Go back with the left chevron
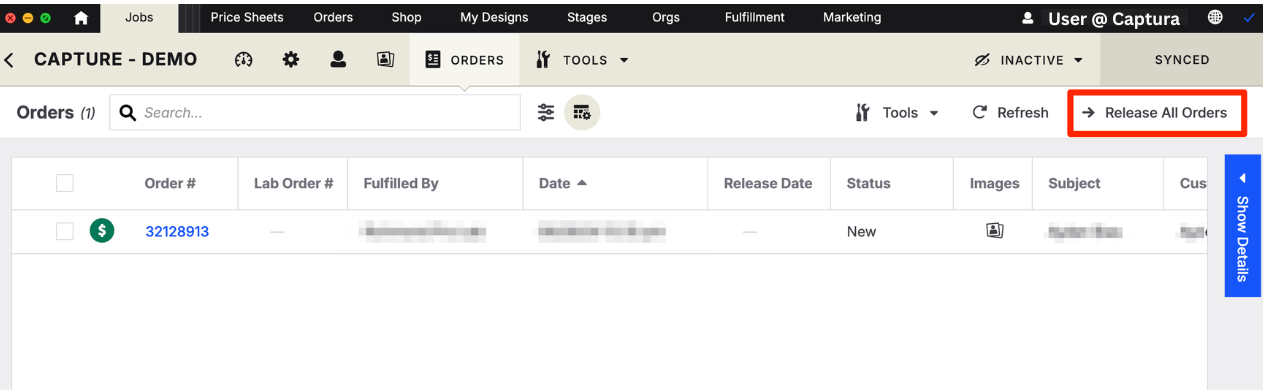 [10, 60]
